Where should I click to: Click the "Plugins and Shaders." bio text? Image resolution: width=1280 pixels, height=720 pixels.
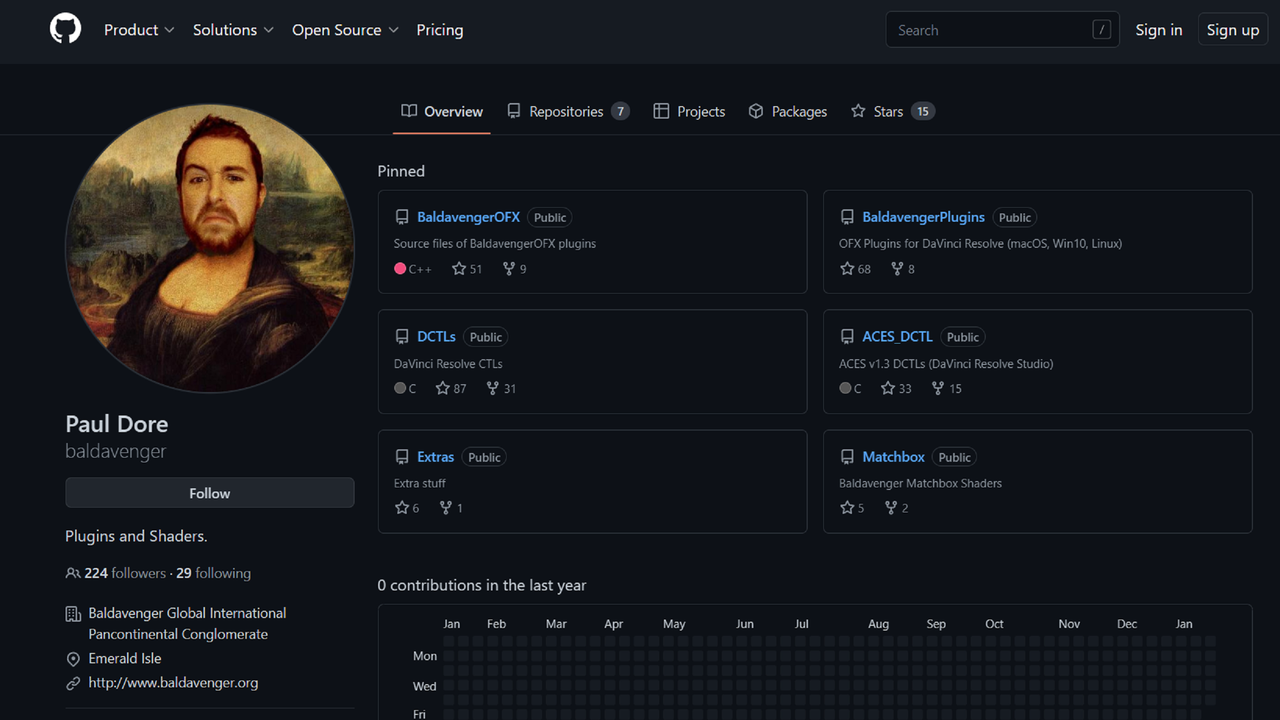(136, 536)
